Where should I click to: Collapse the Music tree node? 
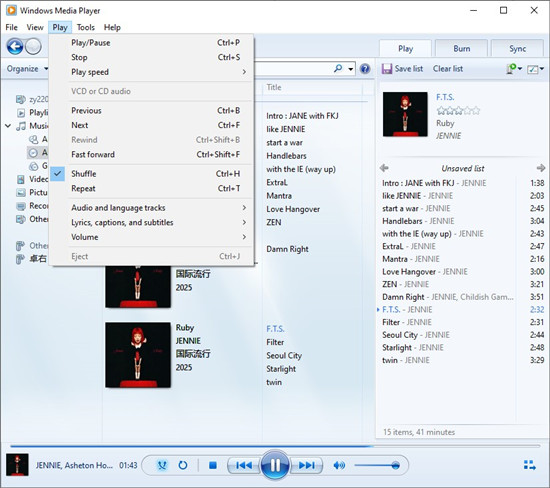[8, 126]
